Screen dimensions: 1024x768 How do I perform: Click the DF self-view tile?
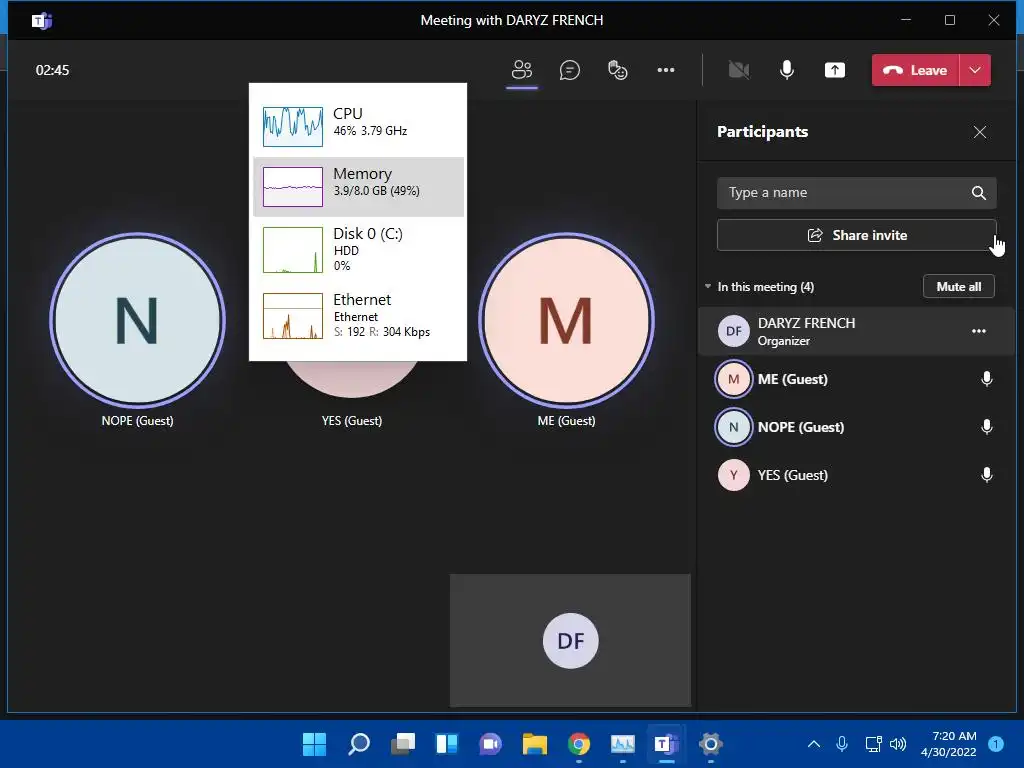[x=570, y=641]
